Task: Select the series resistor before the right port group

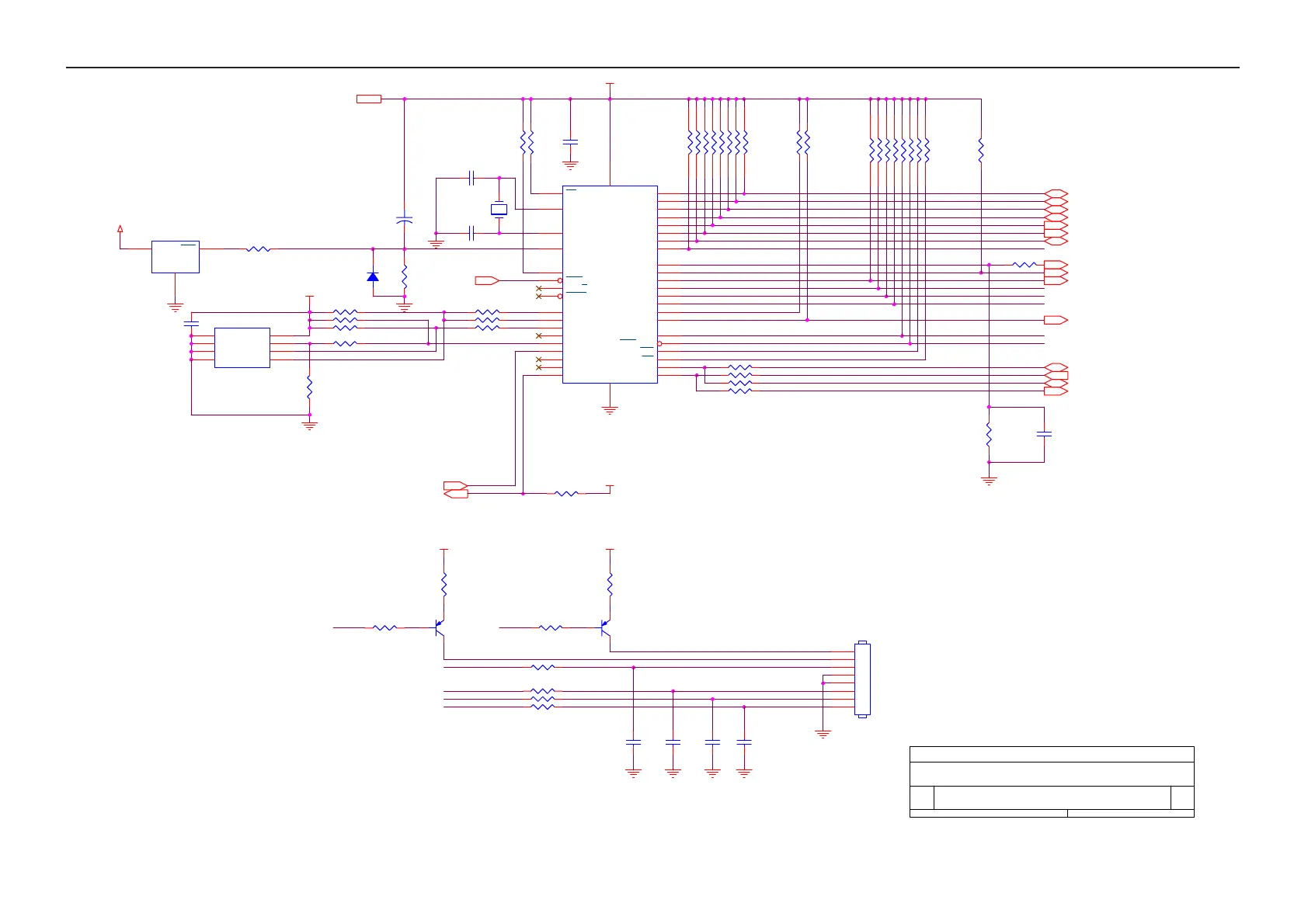Action: pos(1024,265)
